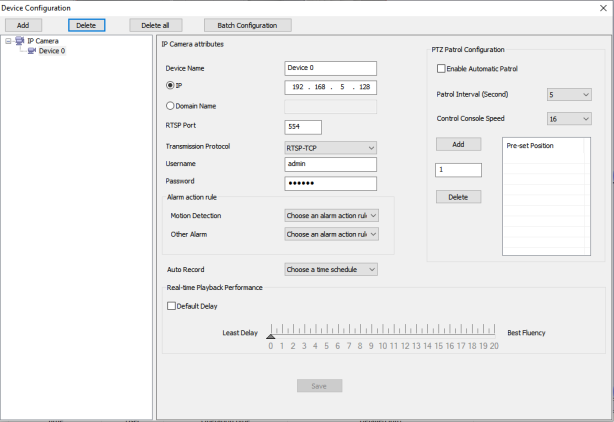The height and width of the screenshot is (422, 614).
Task: Enable Automatic Patrol checkbox
Action: click(x=441, y=68)
